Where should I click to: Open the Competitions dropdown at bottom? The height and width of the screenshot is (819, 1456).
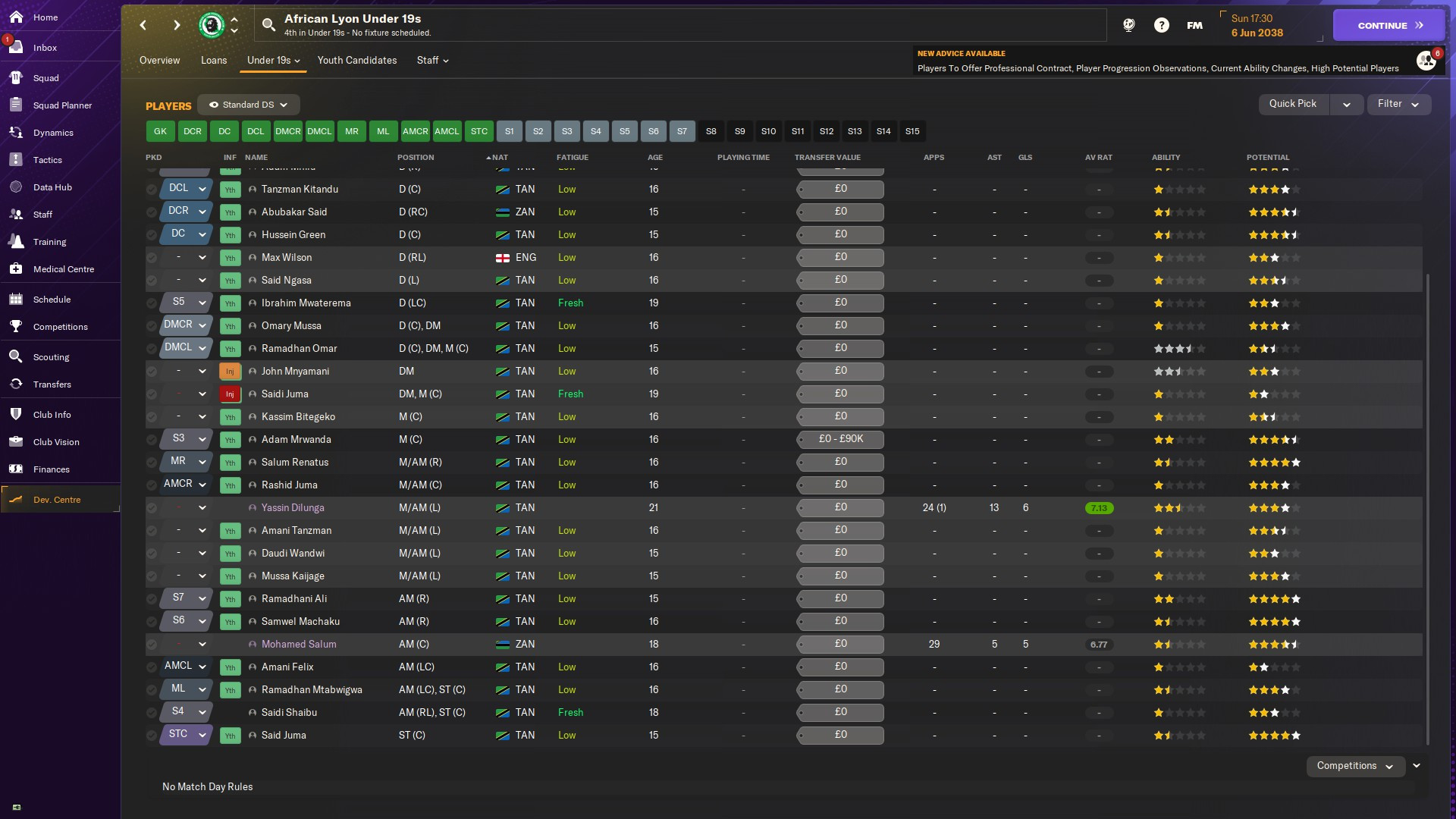[1355, 766]
